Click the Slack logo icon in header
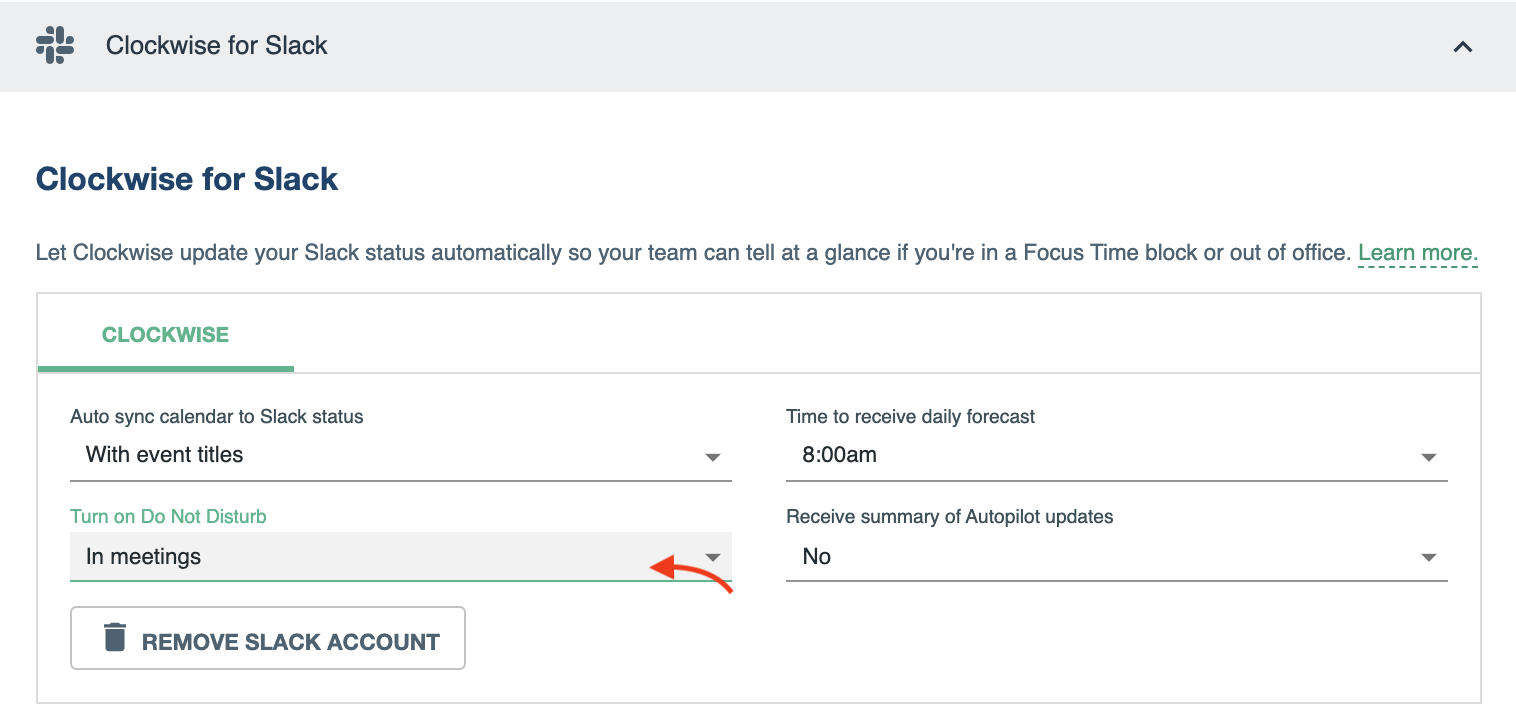Screen dimensions: 1516x720 [x=55, y=46]
